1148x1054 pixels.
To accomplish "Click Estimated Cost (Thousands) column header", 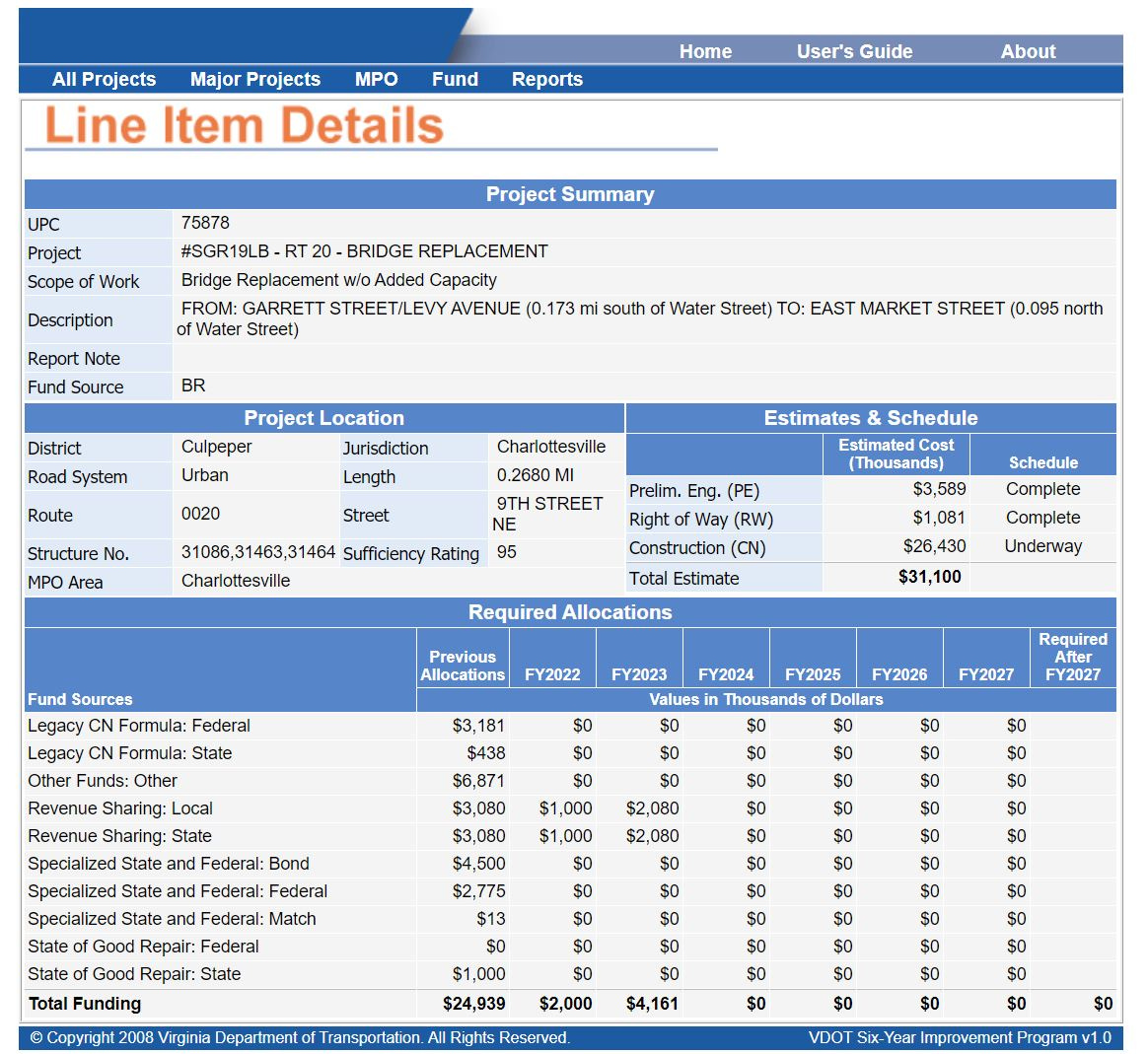I will pyautogui.click(x=897, y=454).
